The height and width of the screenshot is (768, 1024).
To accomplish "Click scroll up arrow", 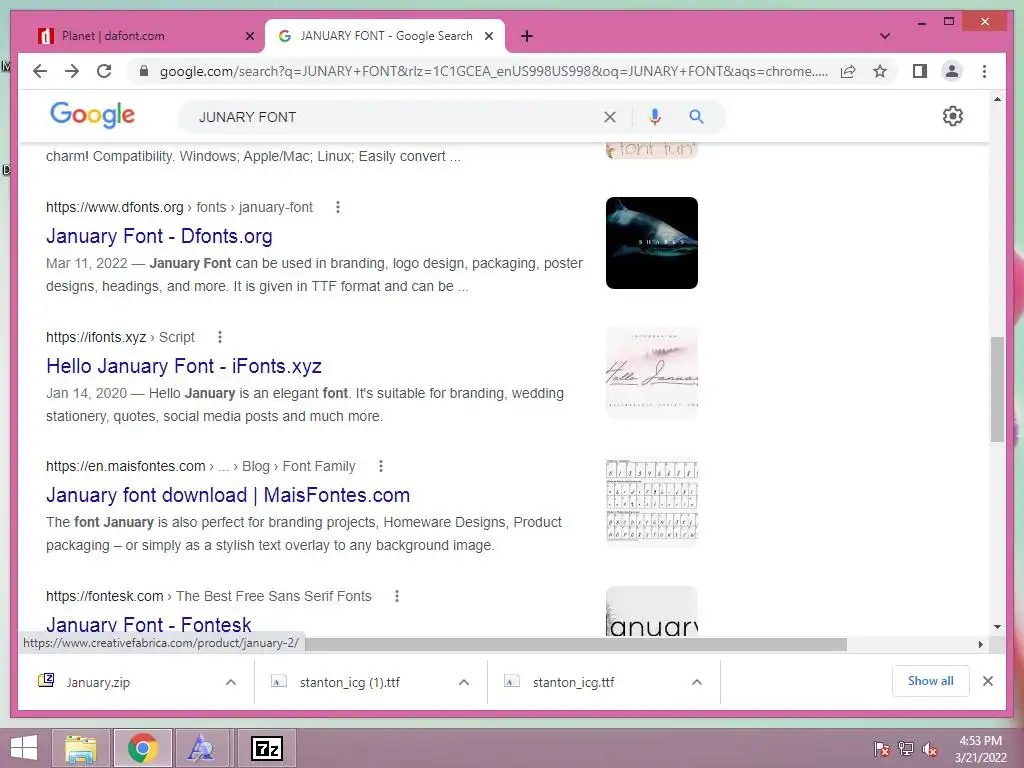I will point(997,99).
